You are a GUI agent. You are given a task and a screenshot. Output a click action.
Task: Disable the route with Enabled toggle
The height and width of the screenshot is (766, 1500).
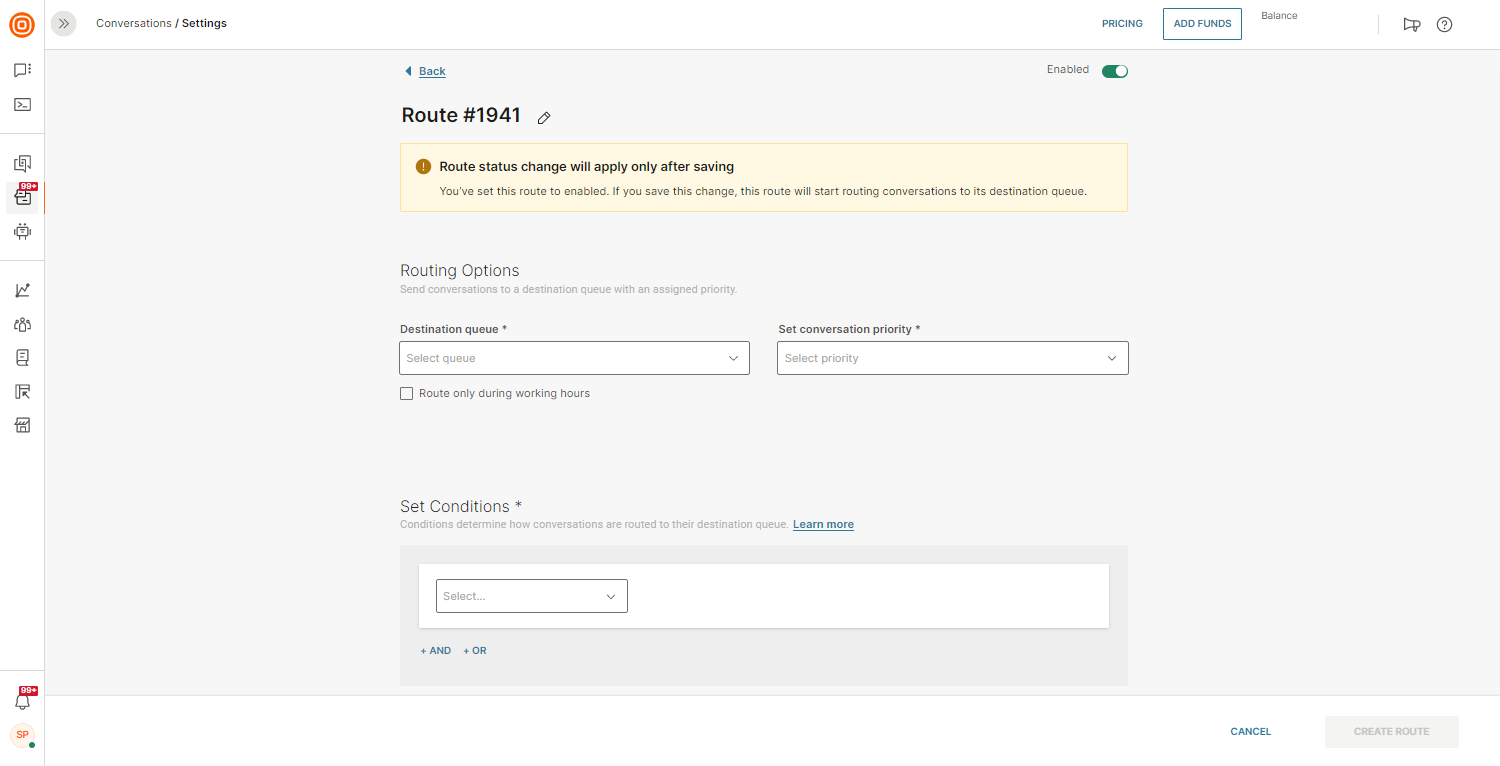coord(1114,71)
